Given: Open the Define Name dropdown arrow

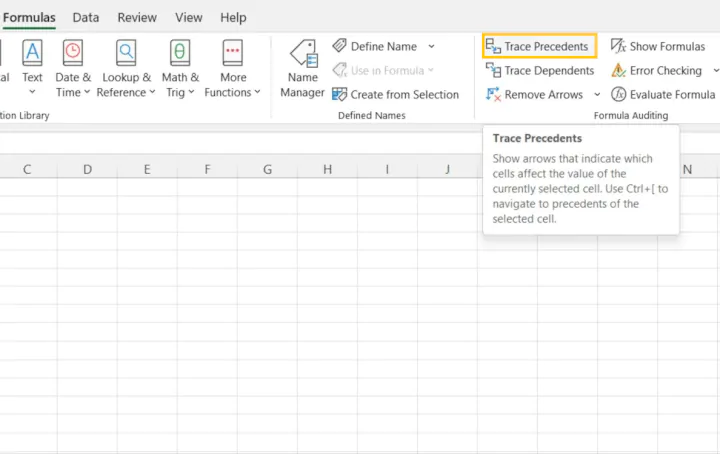Looking at the screenshot, I should coord(431,46).
